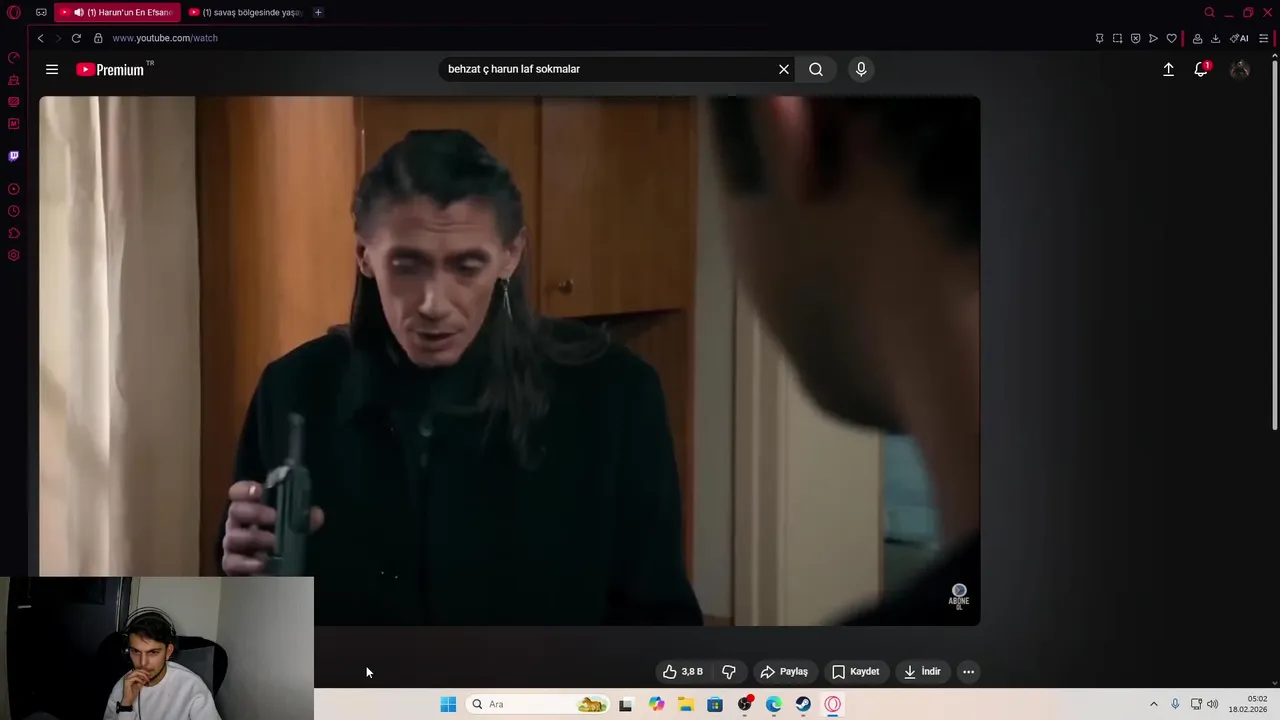Clear the search query text
The height and width of the screenshot is (720, 1280).
pos(784,69)
